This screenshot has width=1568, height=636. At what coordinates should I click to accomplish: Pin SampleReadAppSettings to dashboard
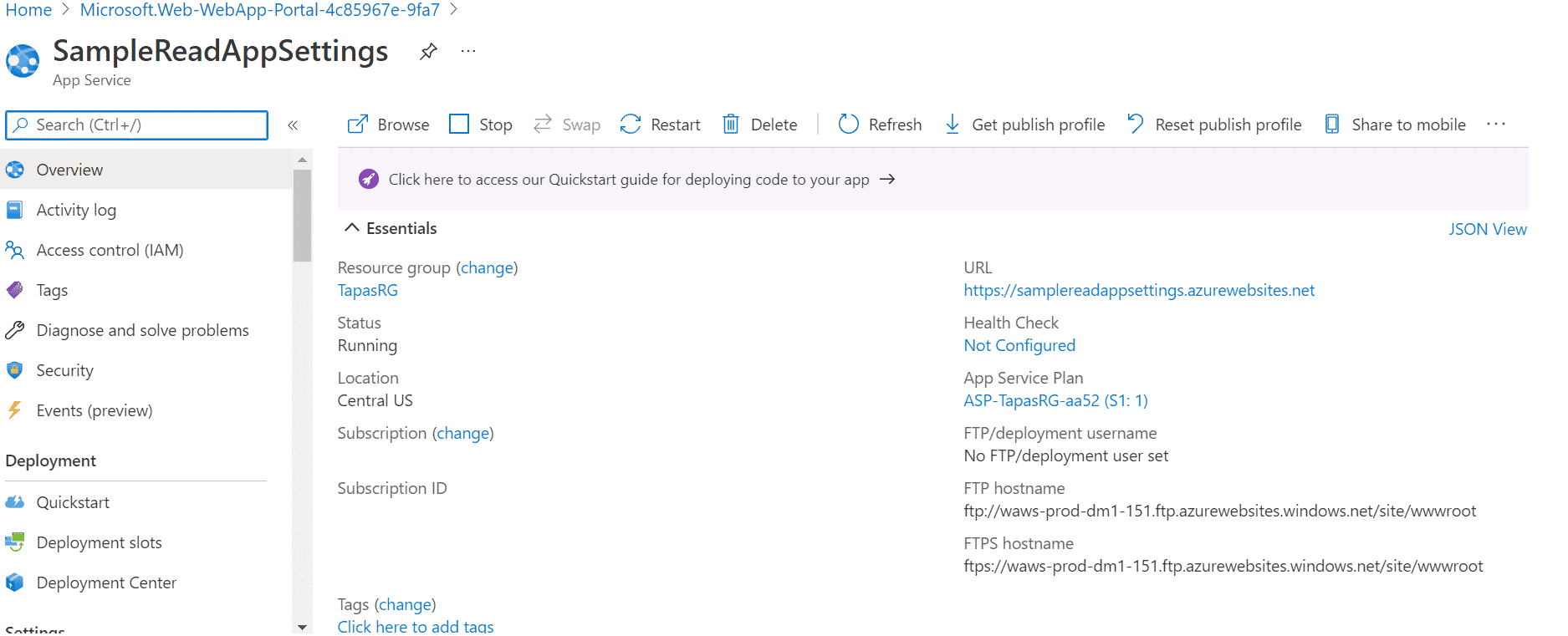428,51
